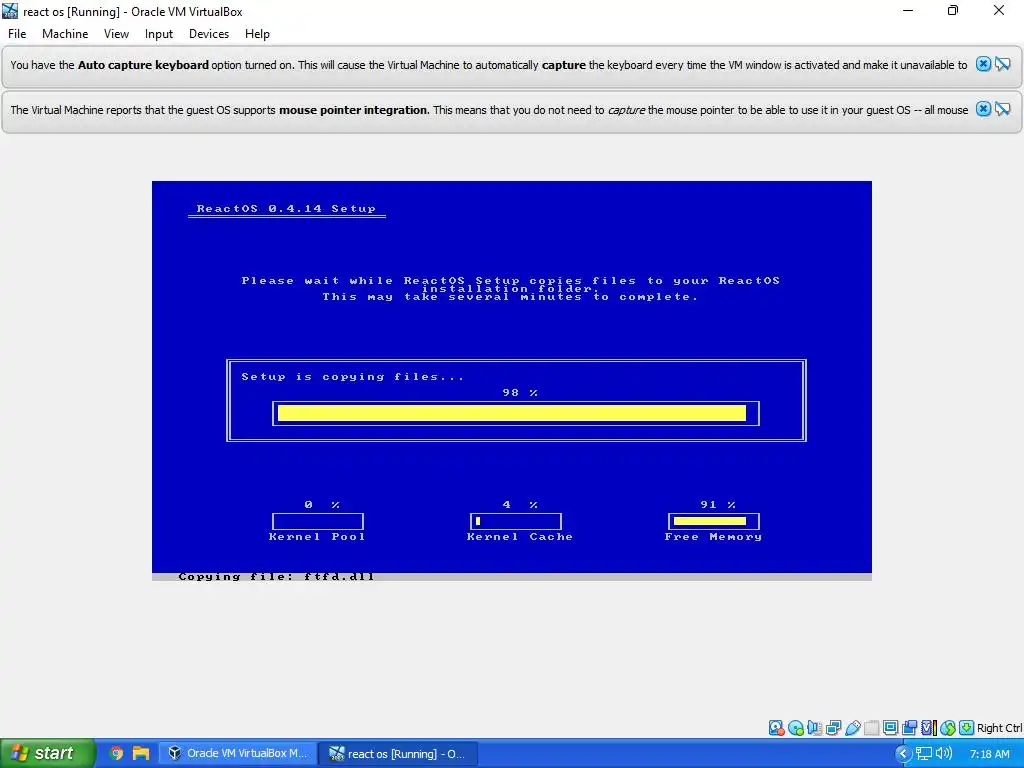Click the virtualization features chip icon
1024x768 pixels.
pos(929,728)
